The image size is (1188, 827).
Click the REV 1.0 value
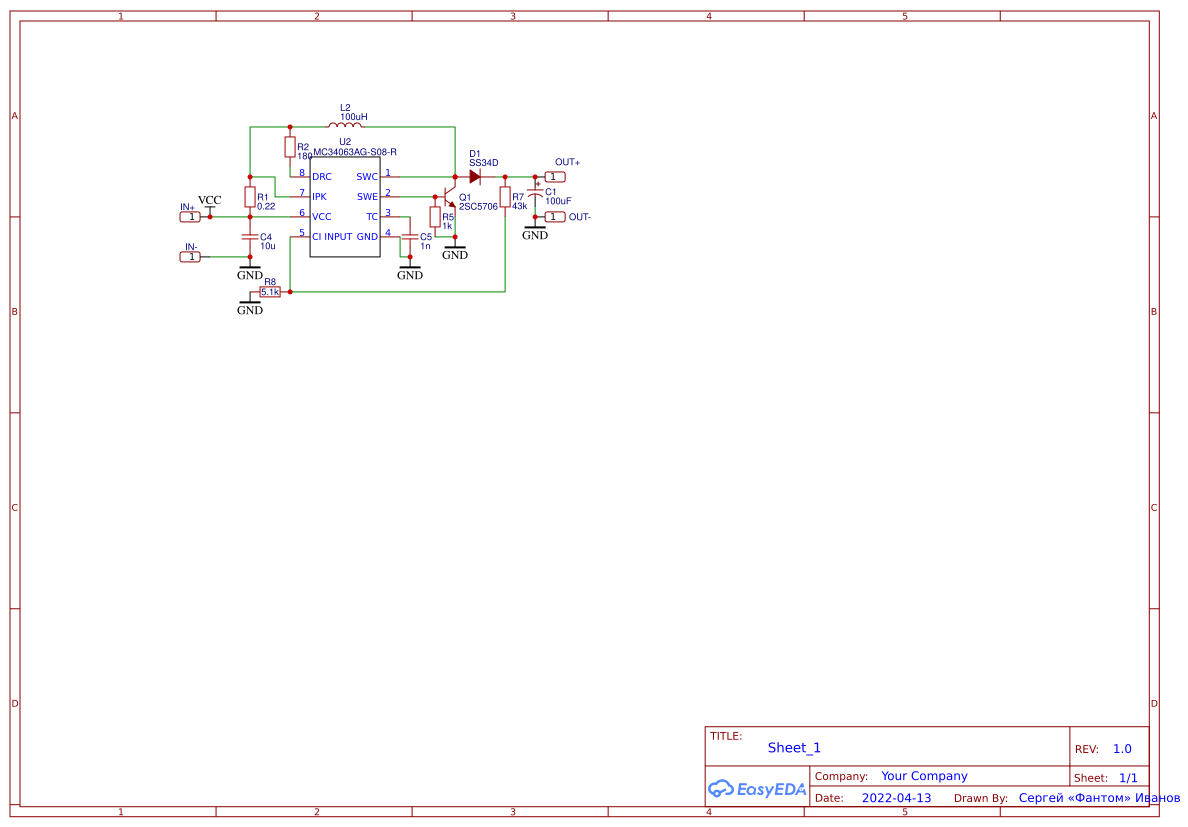[x=1122, y=748]
